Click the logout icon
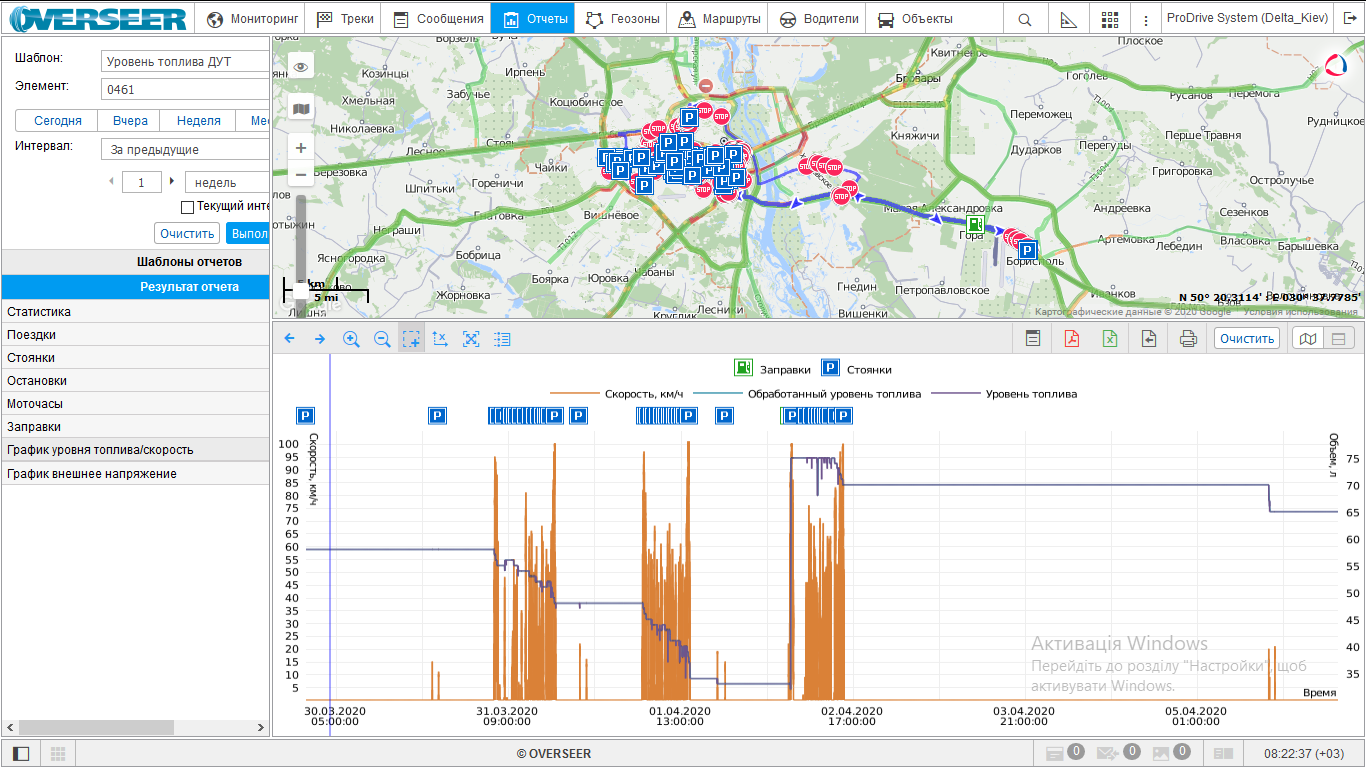Viewport: 1366px width, 768px height. click(x=1350, y=19)
